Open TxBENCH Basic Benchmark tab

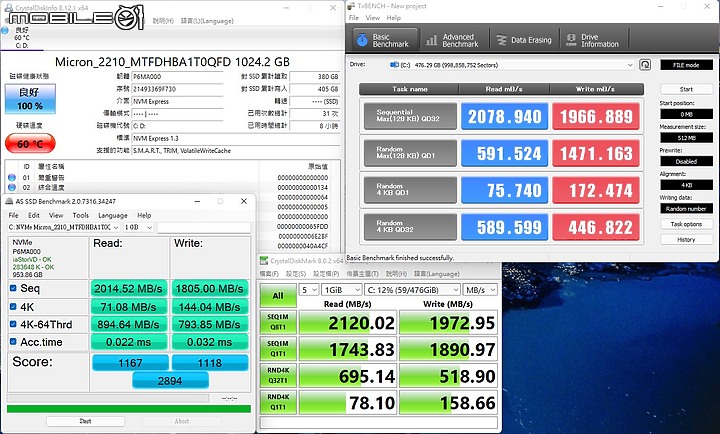385,40
